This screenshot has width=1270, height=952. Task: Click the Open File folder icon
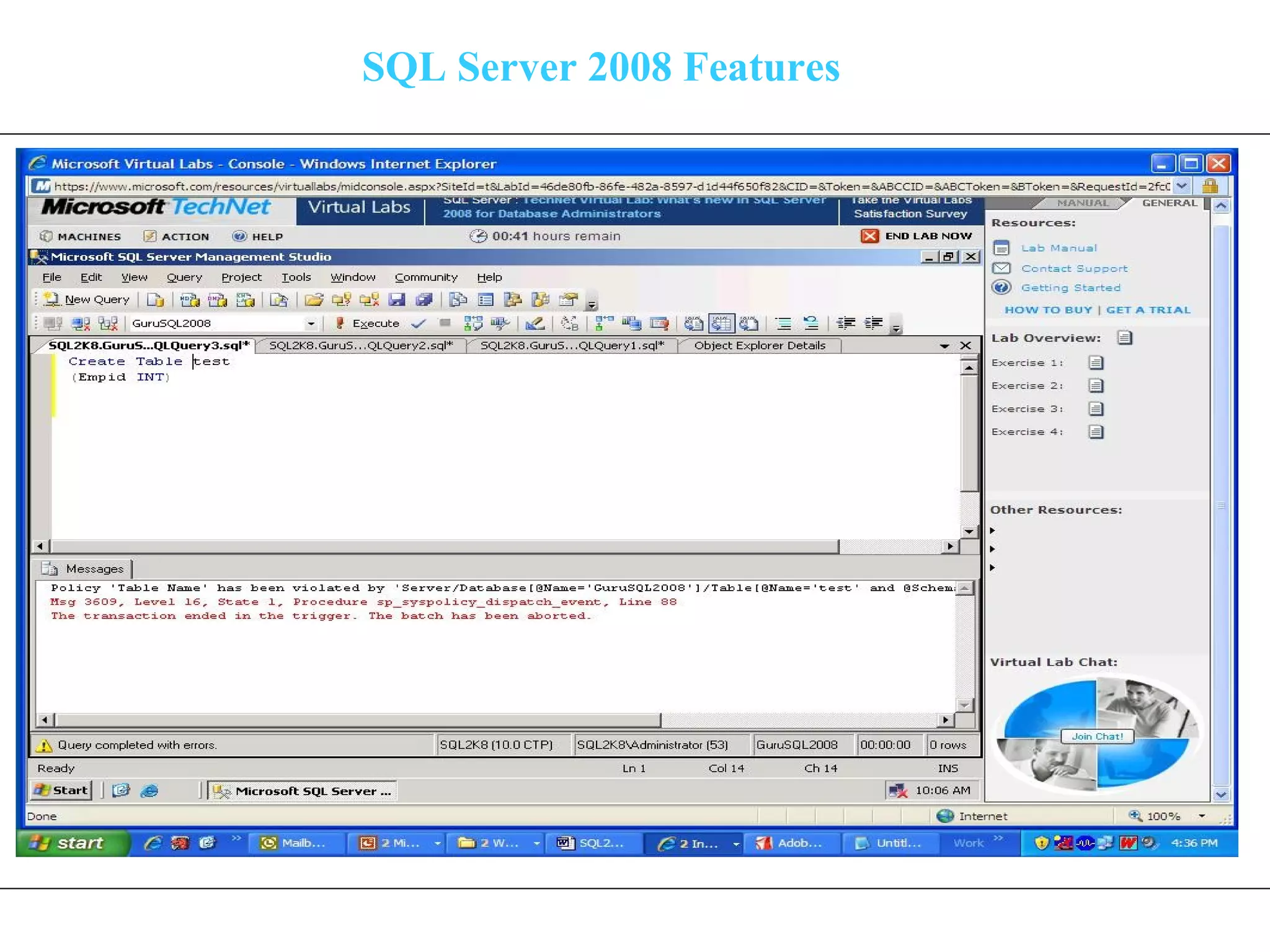314,300
